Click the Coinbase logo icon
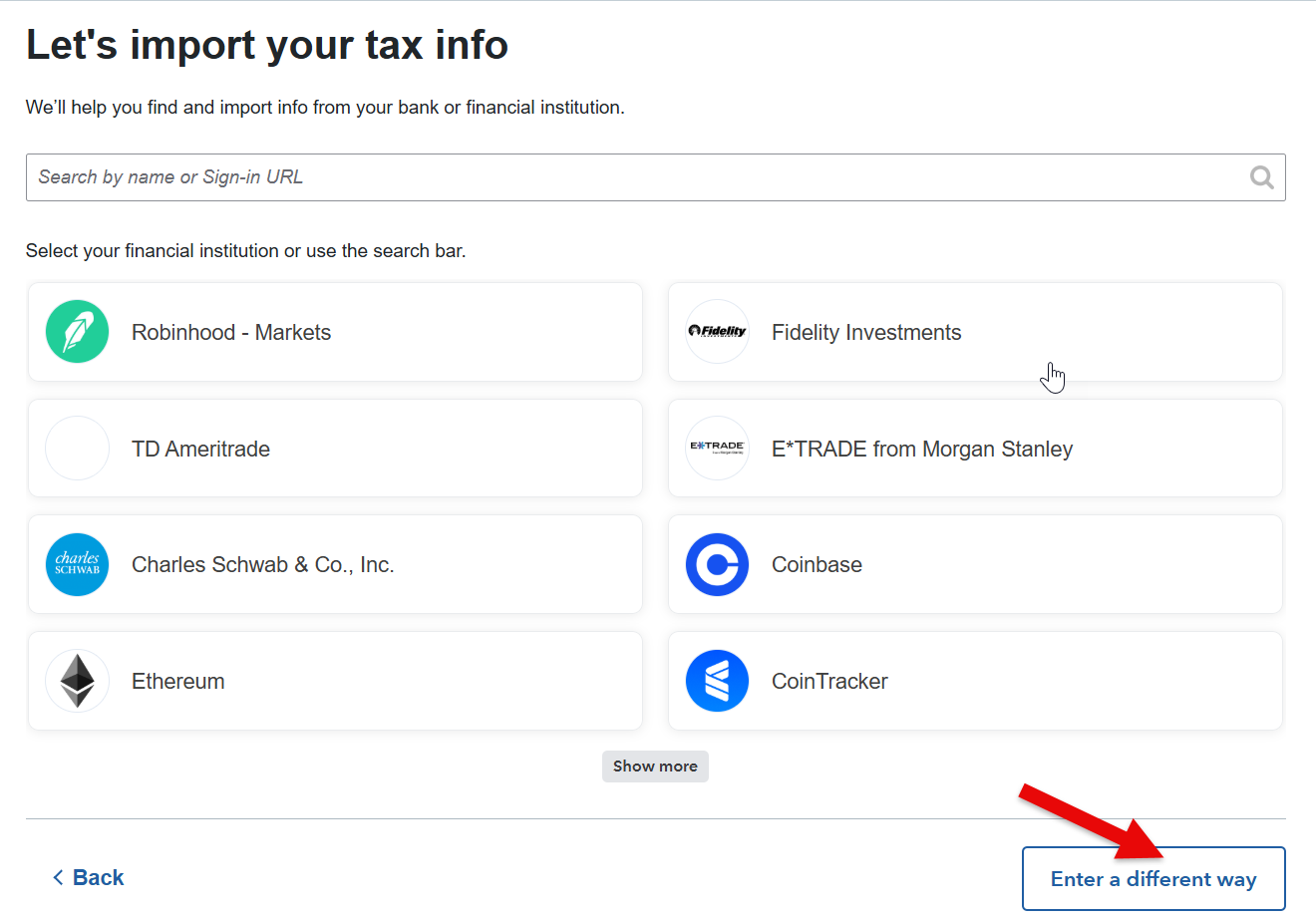This screenshot has width=1316, height=920. 717,564
